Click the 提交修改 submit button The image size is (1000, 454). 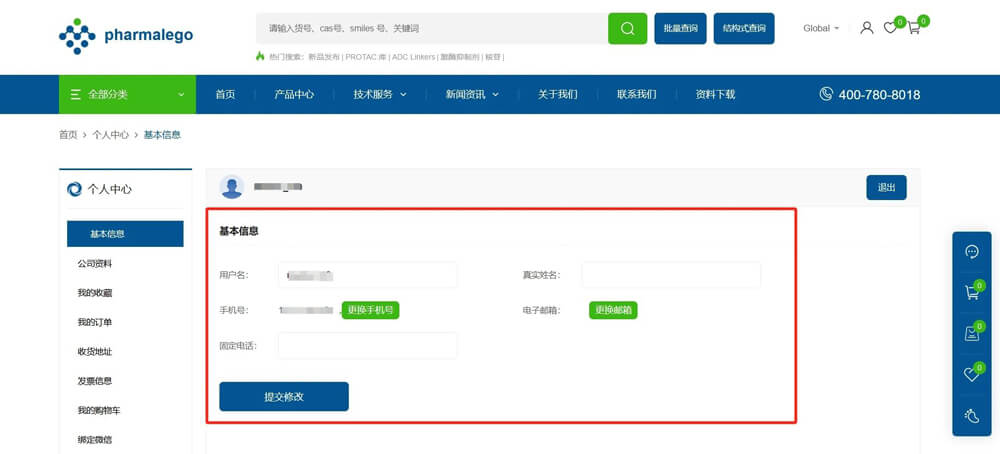[x=284, y=397]
